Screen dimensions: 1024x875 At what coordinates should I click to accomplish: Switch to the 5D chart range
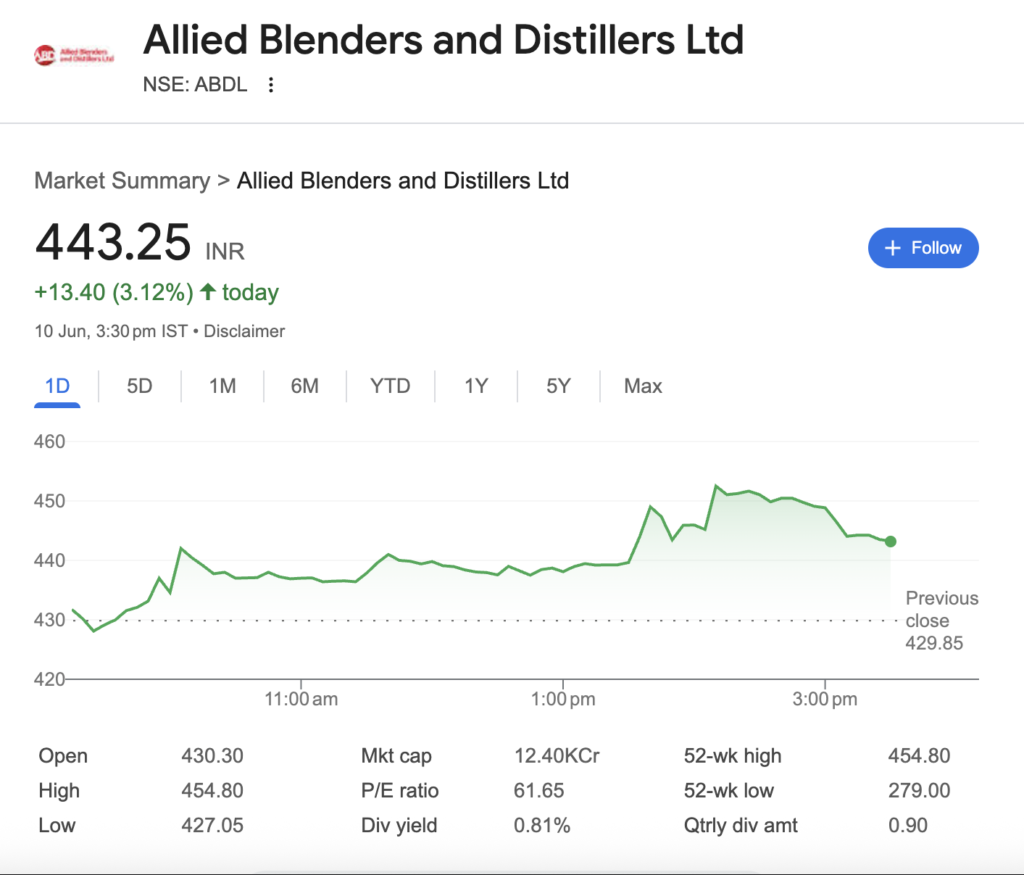(139, 386)
